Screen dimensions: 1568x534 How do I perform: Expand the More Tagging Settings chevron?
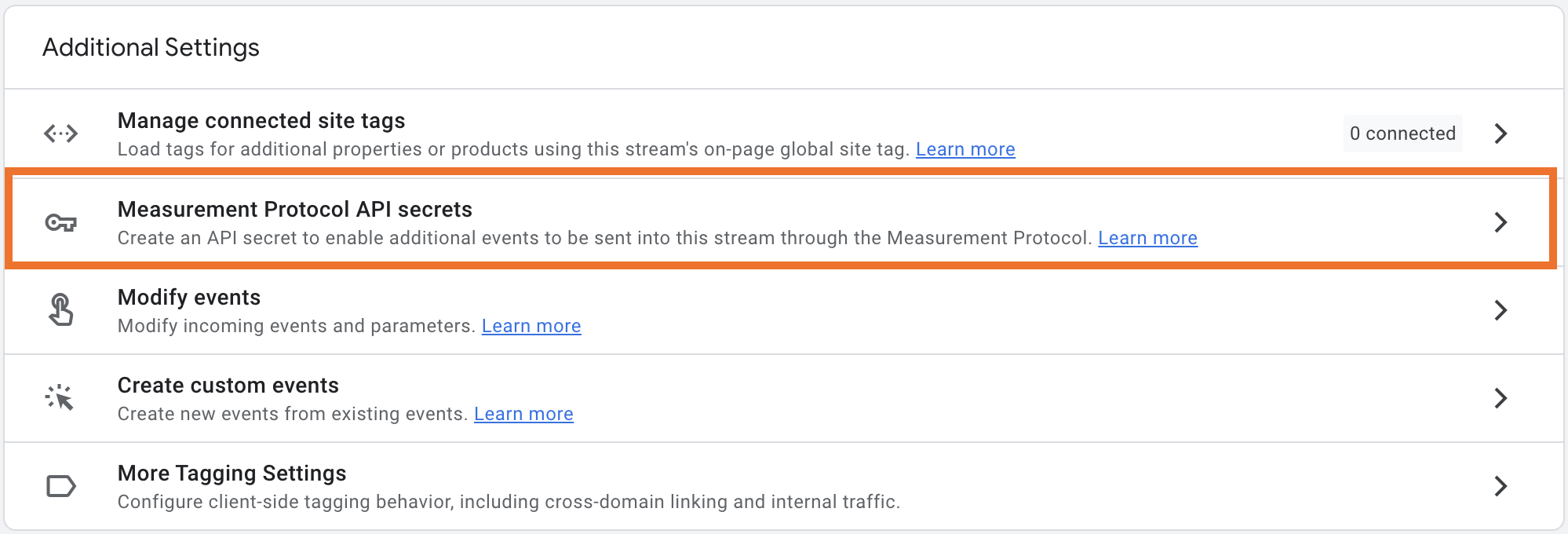click(x=1501, y=486)
